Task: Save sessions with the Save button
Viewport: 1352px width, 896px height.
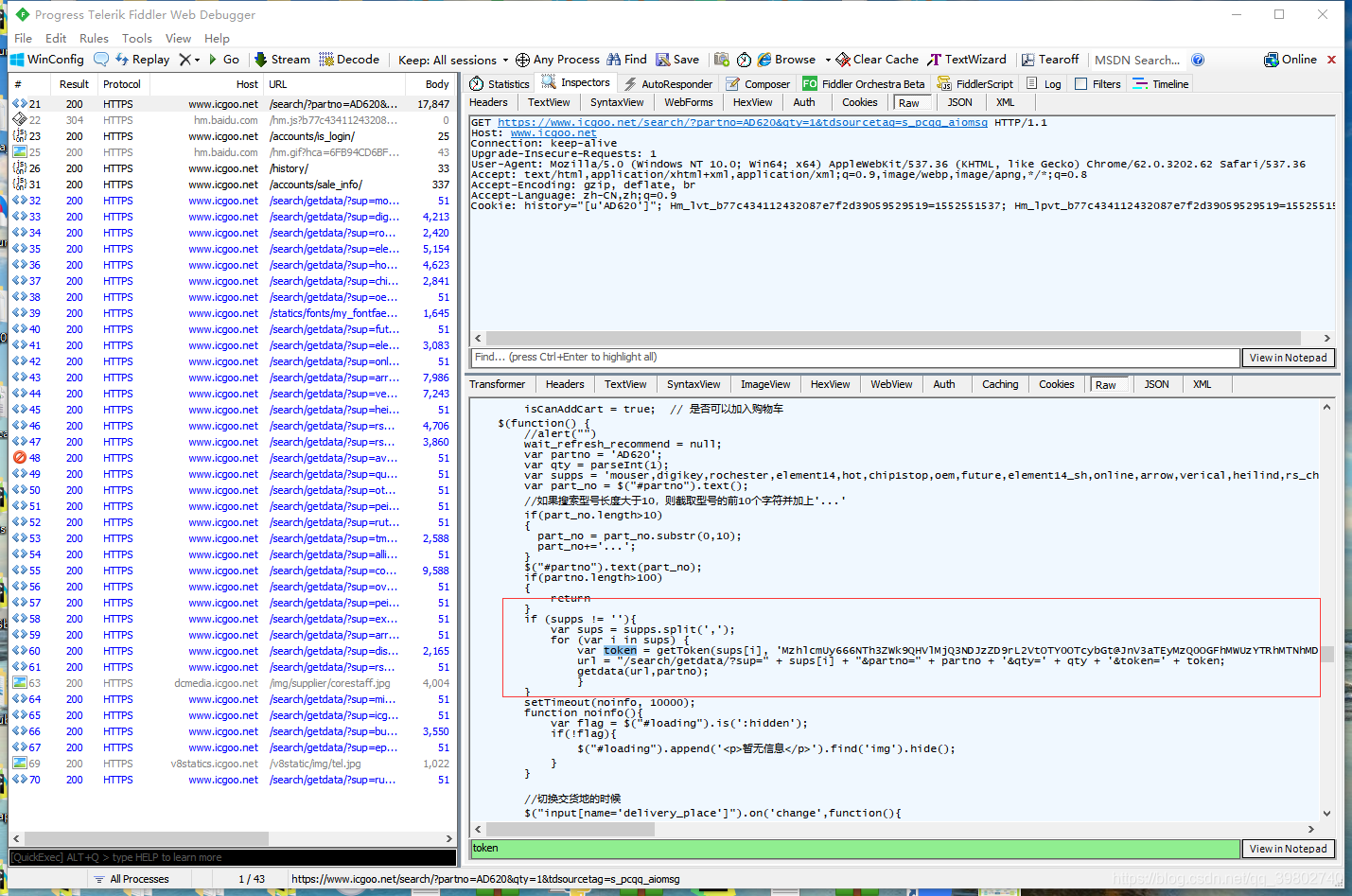Action: tap(677, 59)
